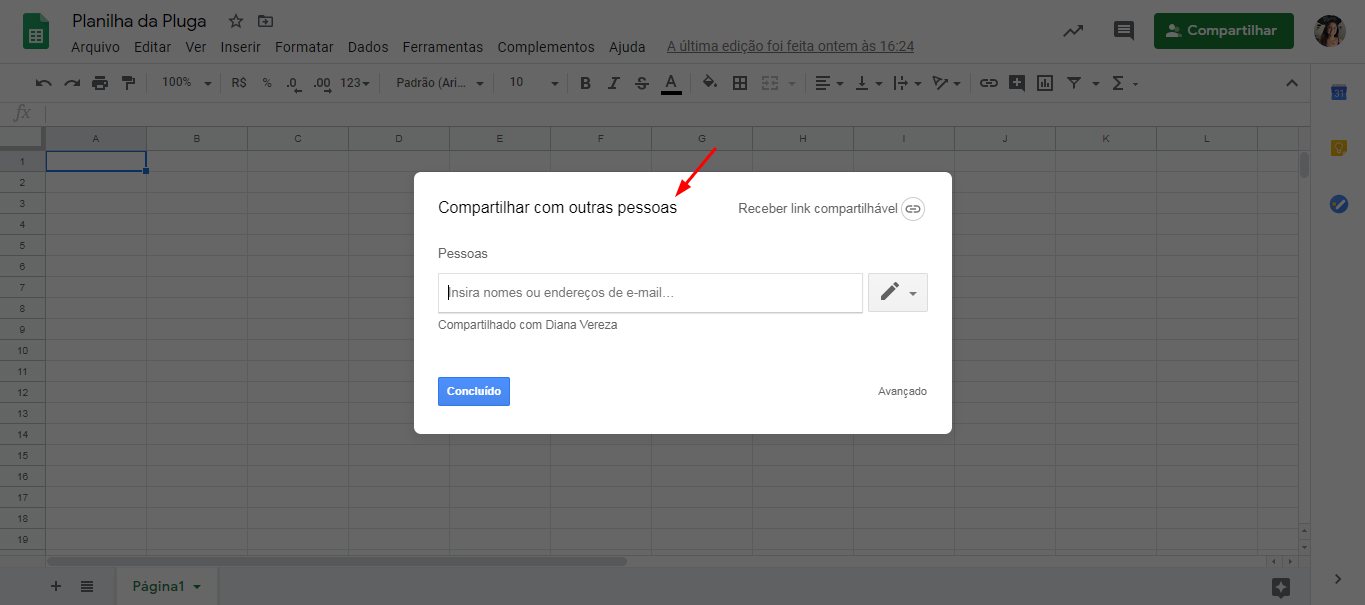Open Google Keep in side panel
This screenshot has height=605, width=1365.
point(1338,148)
